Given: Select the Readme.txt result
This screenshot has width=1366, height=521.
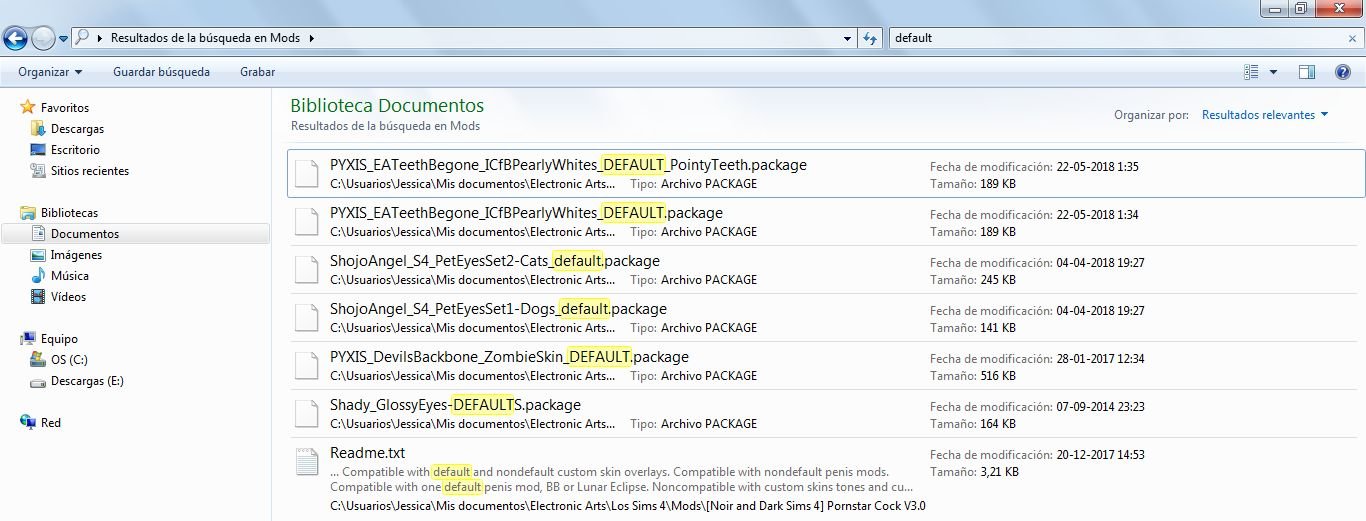Looking at the screenshot, I should coord(826,478).
